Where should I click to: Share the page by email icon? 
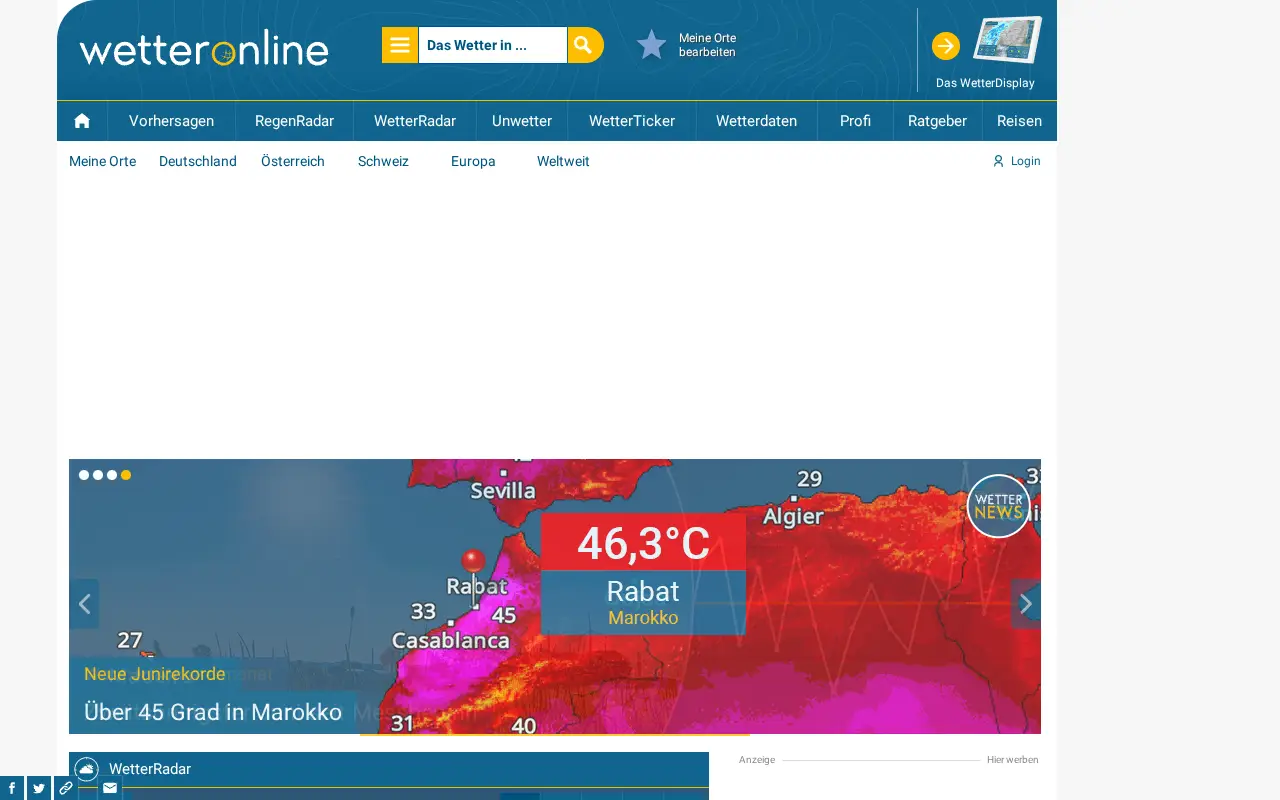(x=110, y=788)
